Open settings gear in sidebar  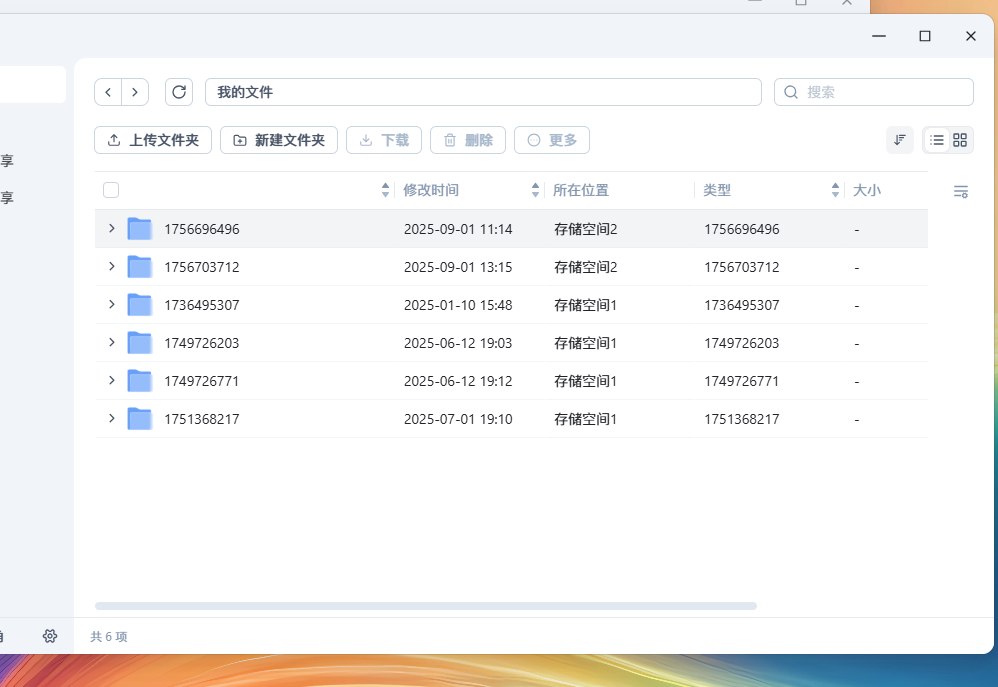(50, 635)
